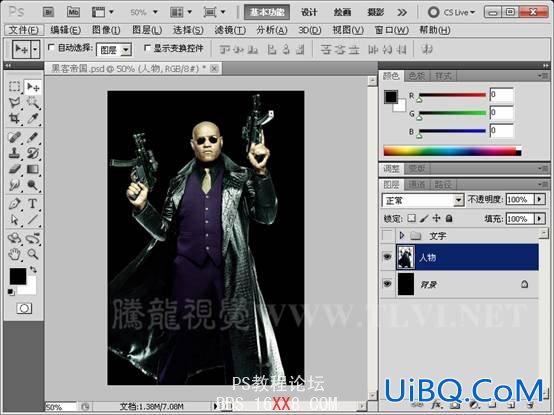Reset default foreground background colors icon
This screenshot has height=415, width=554.
[11, 292]
